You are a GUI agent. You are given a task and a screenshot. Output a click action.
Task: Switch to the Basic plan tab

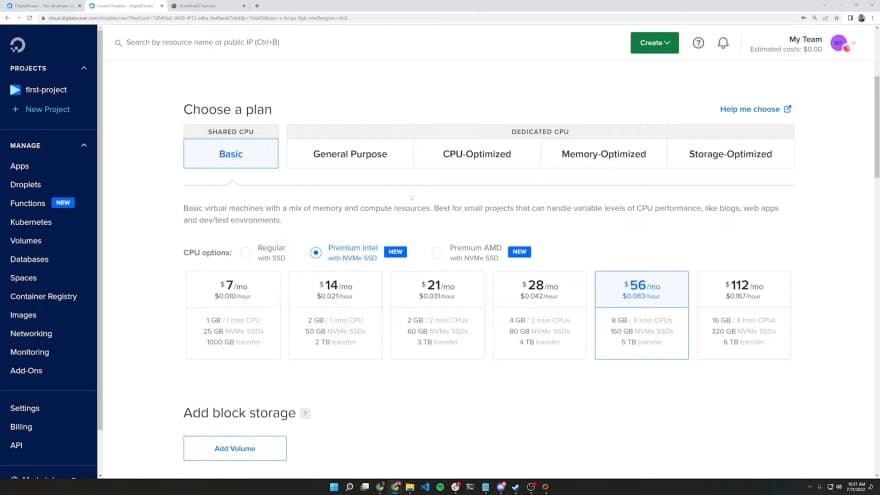click(x=231, y=154)
